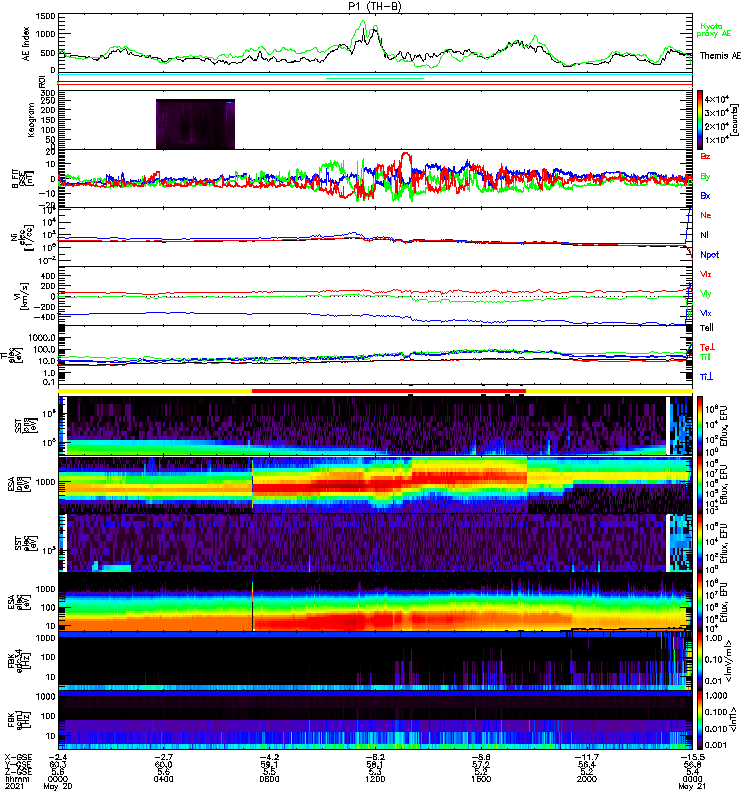Click the hhmm axis row label
The height and width of the screenshot is (800, 750).
15,779
